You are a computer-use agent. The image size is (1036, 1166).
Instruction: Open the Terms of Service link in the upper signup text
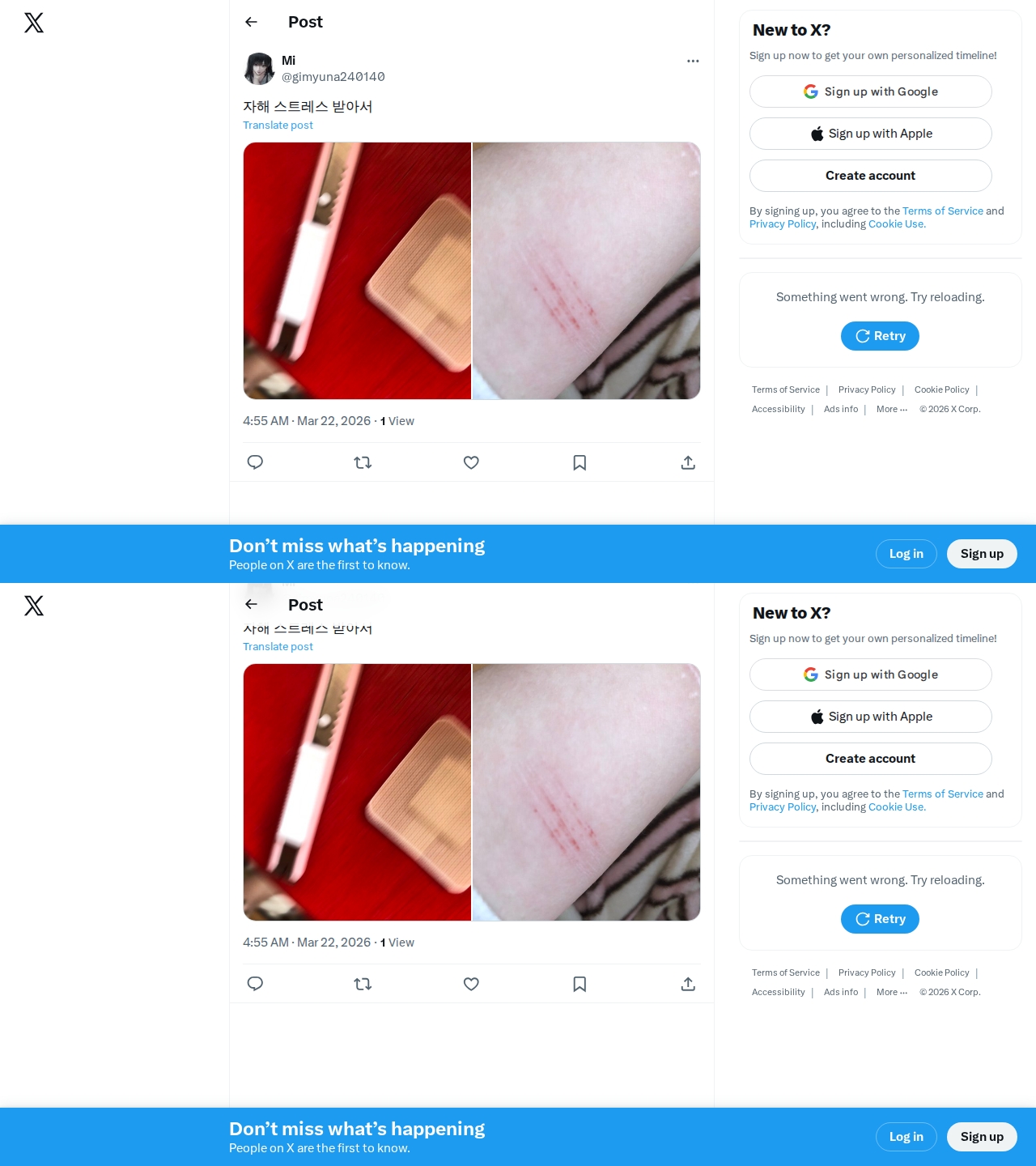tap(943, 211)
